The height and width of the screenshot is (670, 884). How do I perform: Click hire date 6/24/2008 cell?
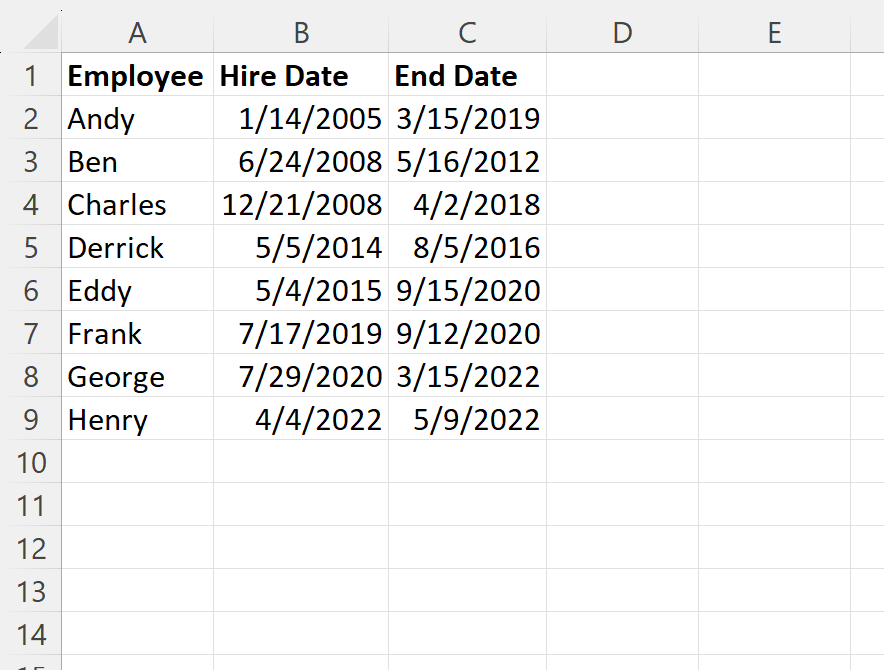(x=301, y=162)
